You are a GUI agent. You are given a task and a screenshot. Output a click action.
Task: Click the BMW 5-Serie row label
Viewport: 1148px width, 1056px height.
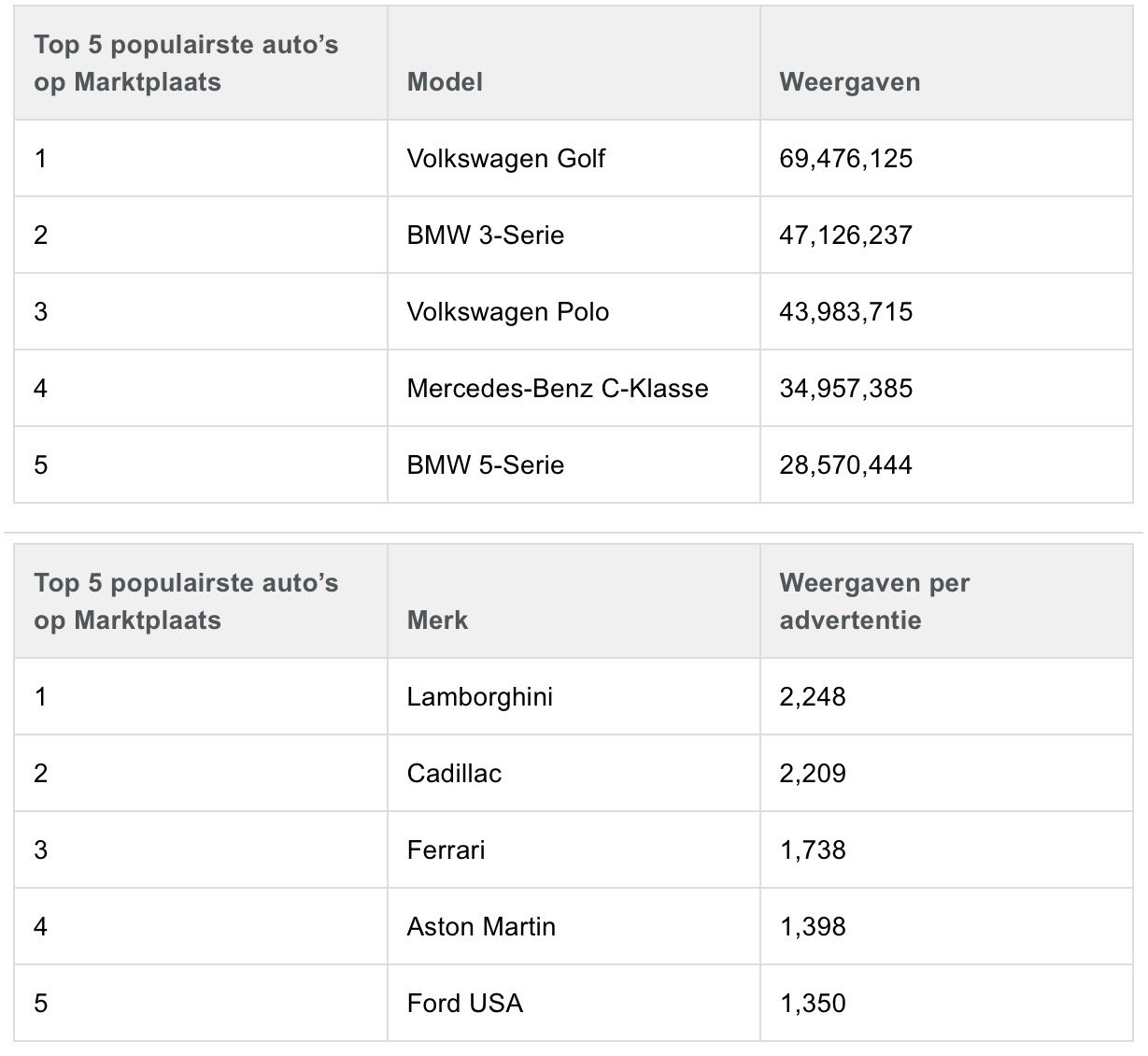coord(486,465)
